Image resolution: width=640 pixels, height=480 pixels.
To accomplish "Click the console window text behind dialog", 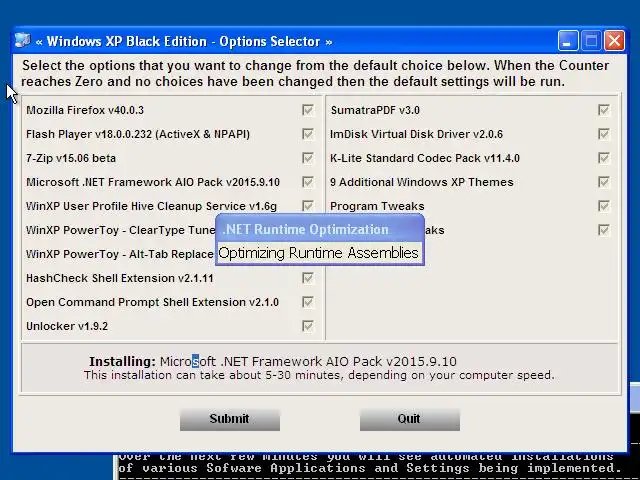I will click(369, 463).
